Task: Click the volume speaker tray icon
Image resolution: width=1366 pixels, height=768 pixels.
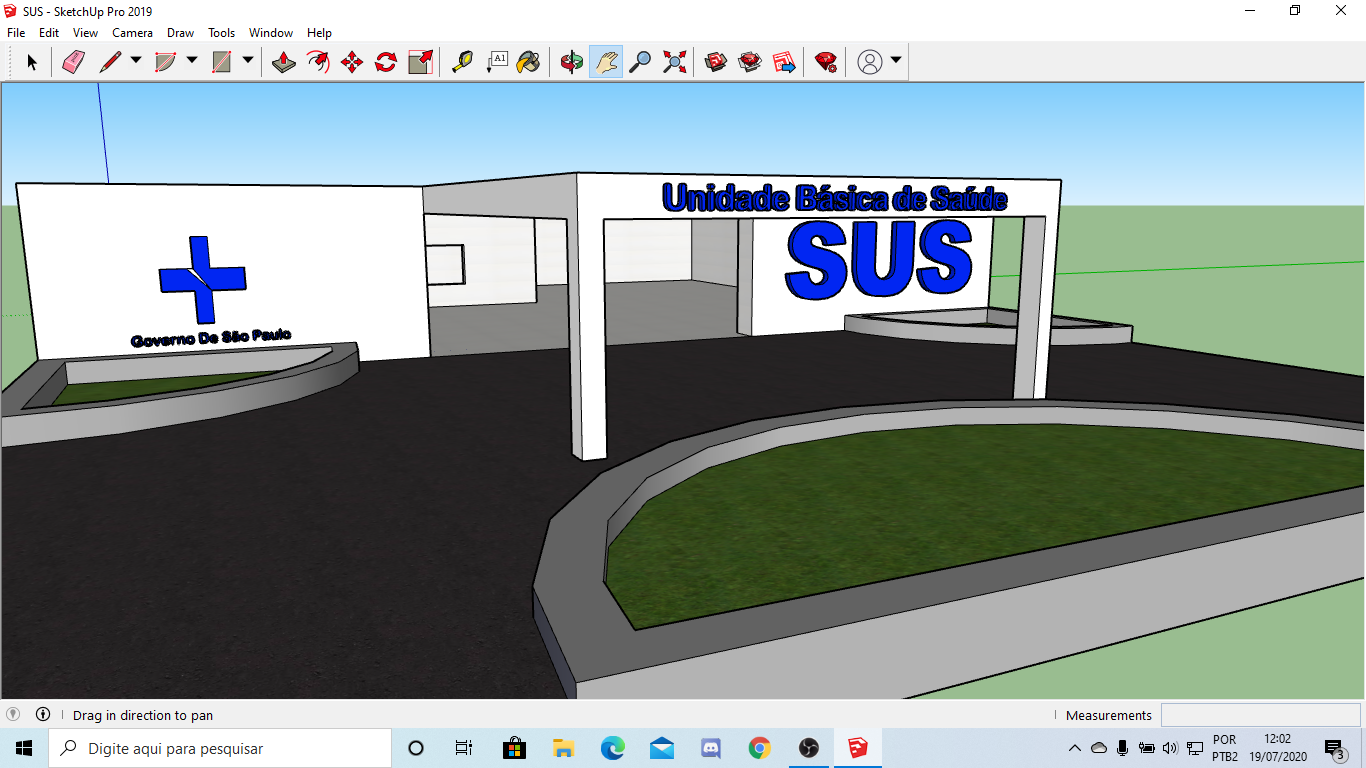Action: [1170, 748]
